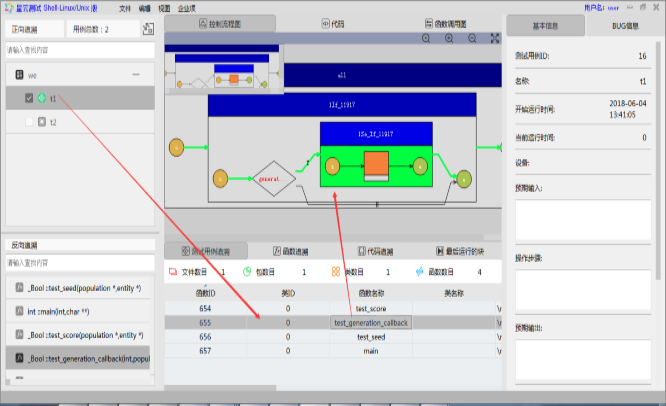Select the 'test_generation_callback' table cell
Viewport: 666px width, 406px height.
(371, 323)
